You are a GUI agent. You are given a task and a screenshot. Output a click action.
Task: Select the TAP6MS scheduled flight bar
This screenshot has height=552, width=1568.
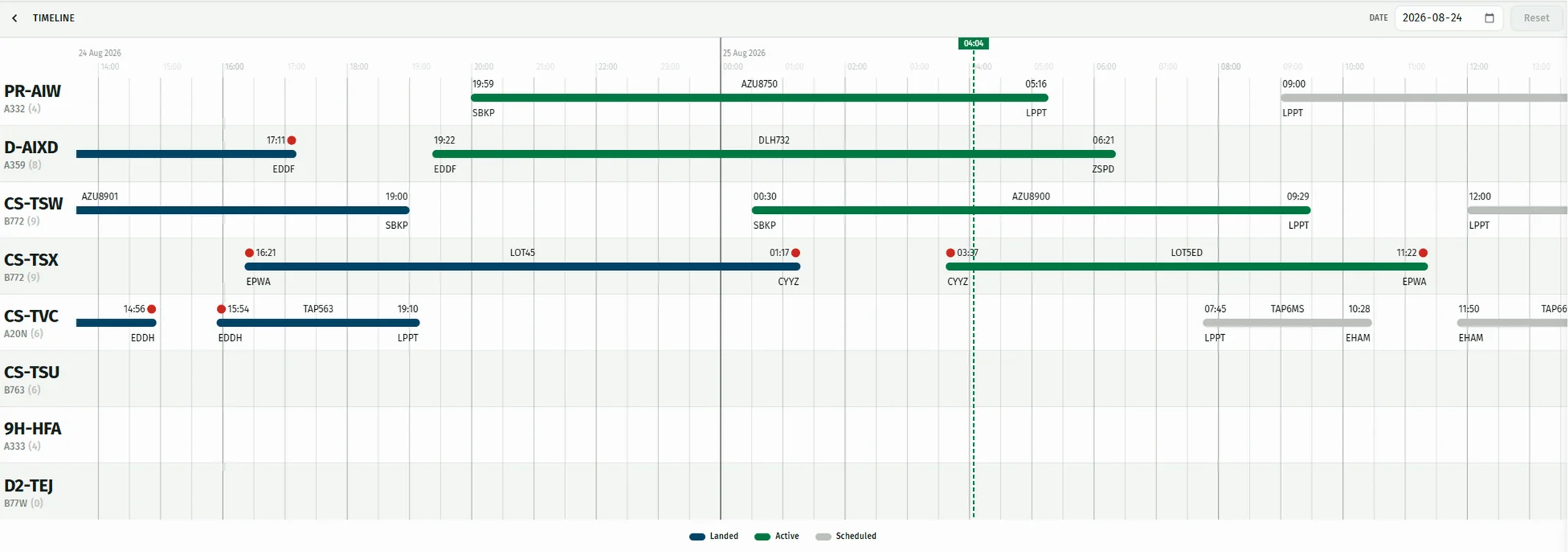click(x=1288, y=323)
